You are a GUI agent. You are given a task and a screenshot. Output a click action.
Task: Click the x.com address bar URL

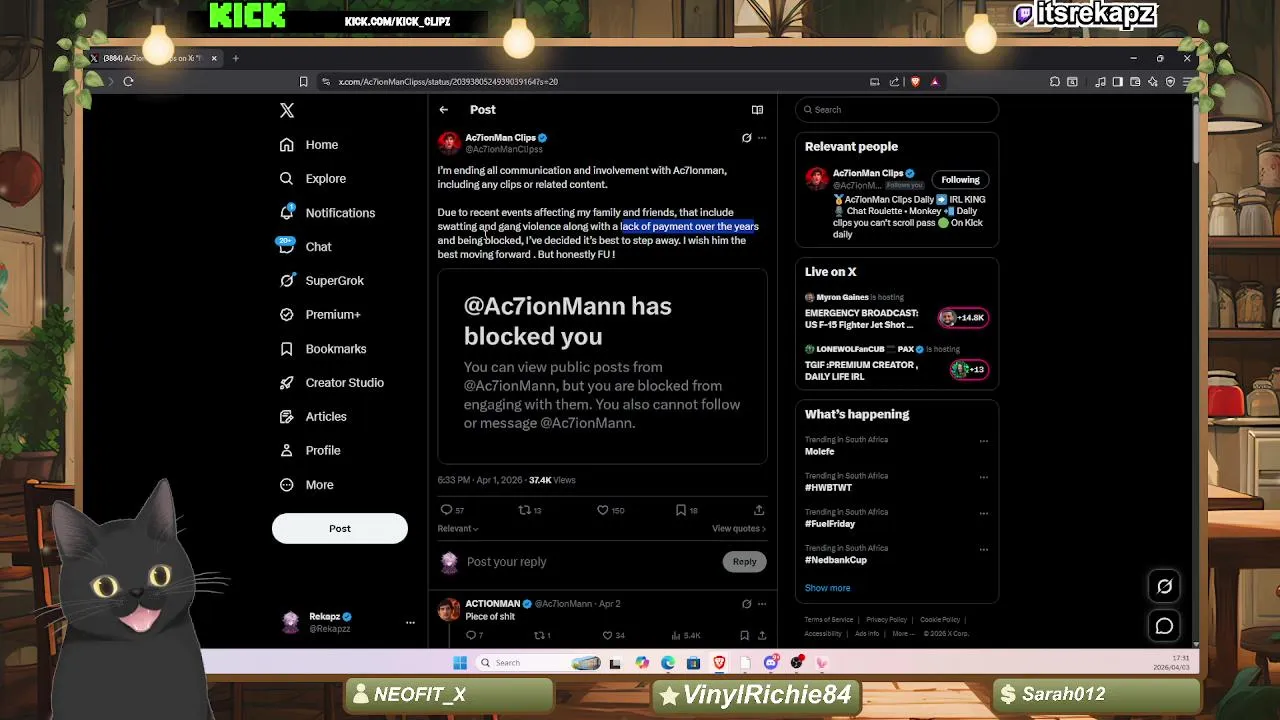(x=448, y=82)
